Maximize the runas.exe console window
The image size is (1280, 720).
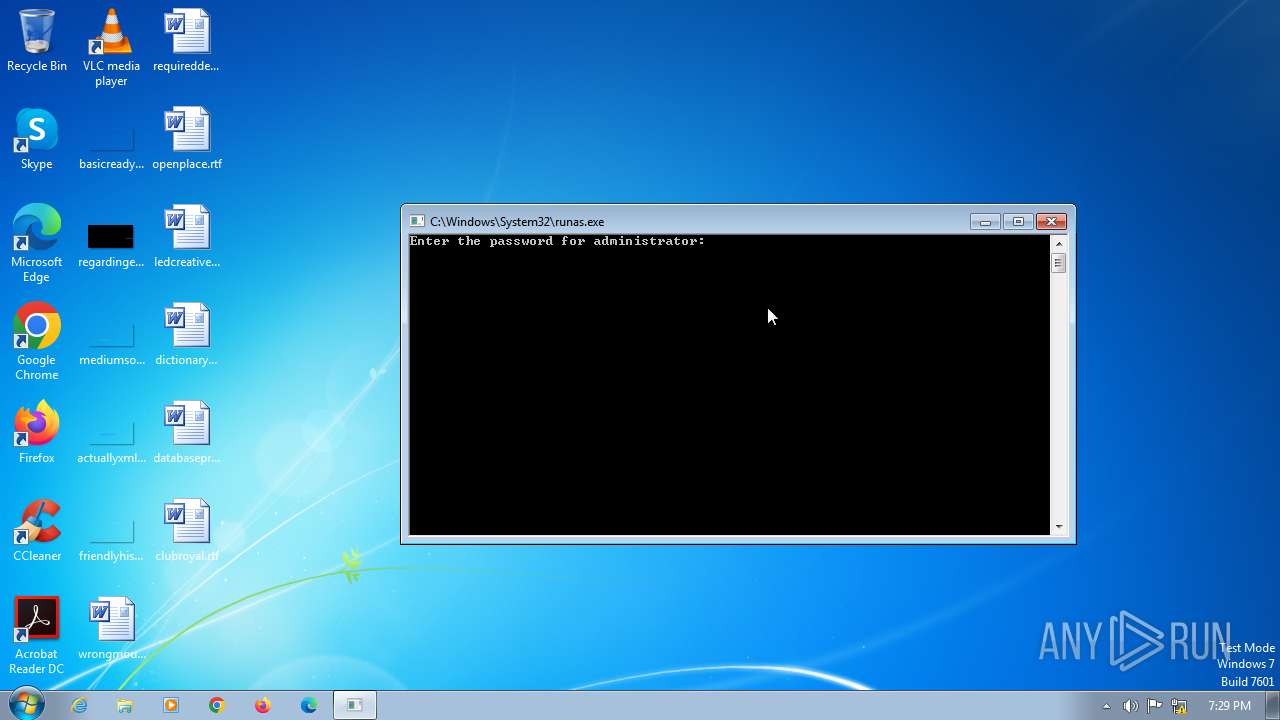click(1018, 221)
